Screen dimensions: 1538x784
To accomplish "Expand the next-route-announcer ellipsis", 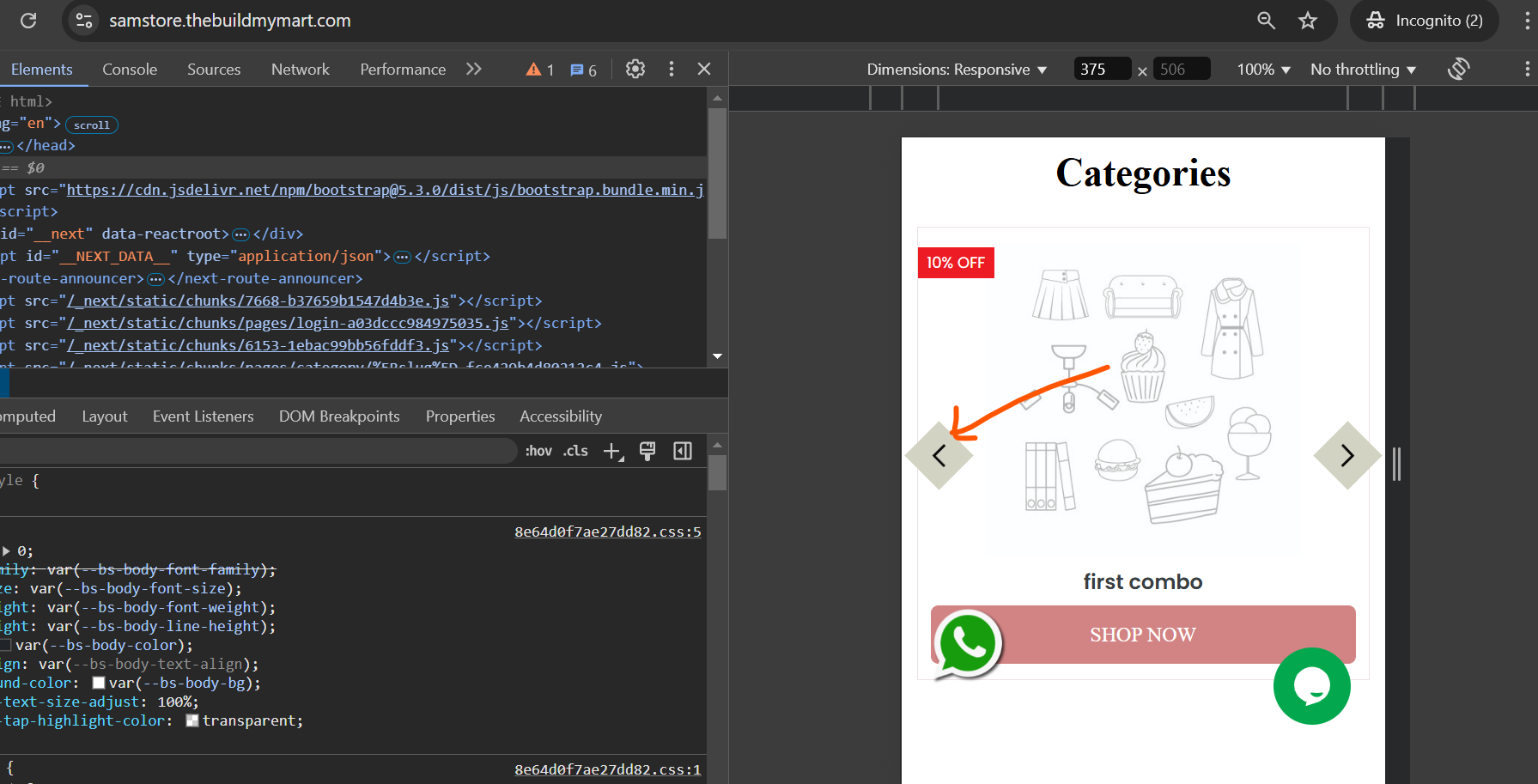I will pyautogui.click(x=156, y=279).
